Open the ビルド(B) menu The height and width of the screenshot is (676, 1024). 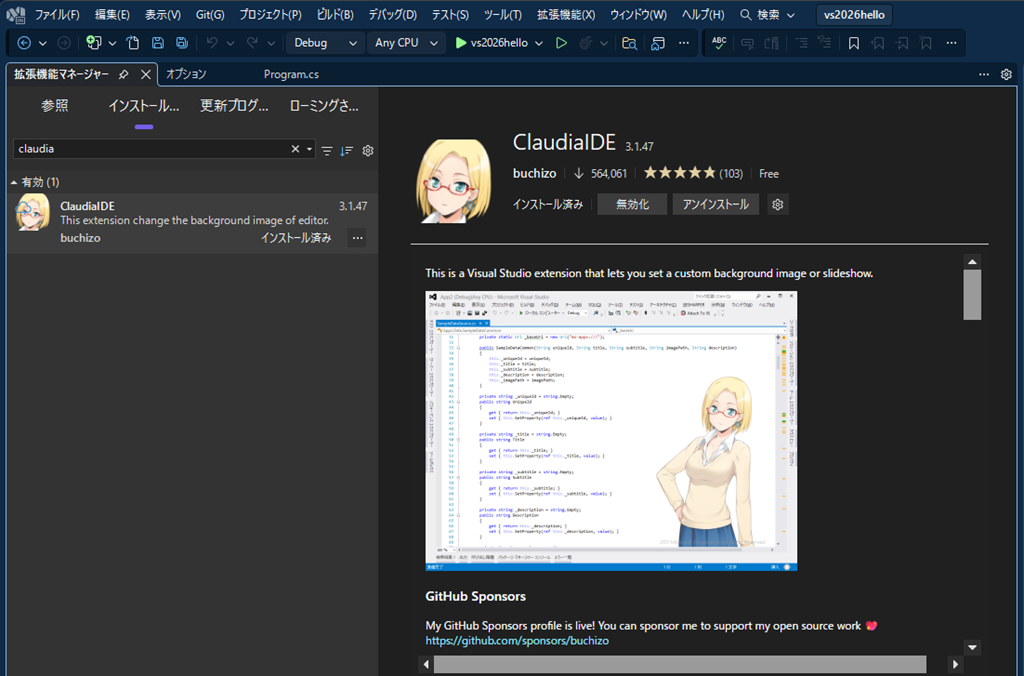click(x=333, y=15)
